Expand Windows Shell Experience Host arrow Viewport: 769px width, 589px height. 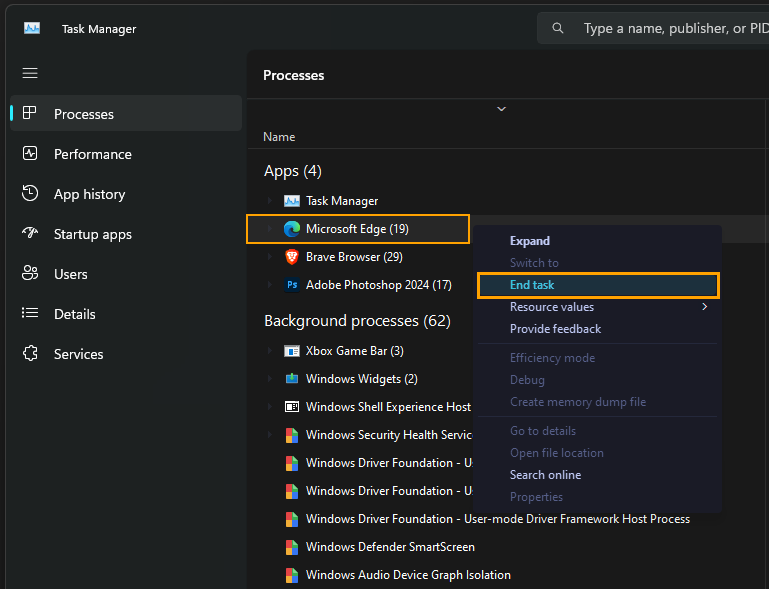[x=269, y=407]
